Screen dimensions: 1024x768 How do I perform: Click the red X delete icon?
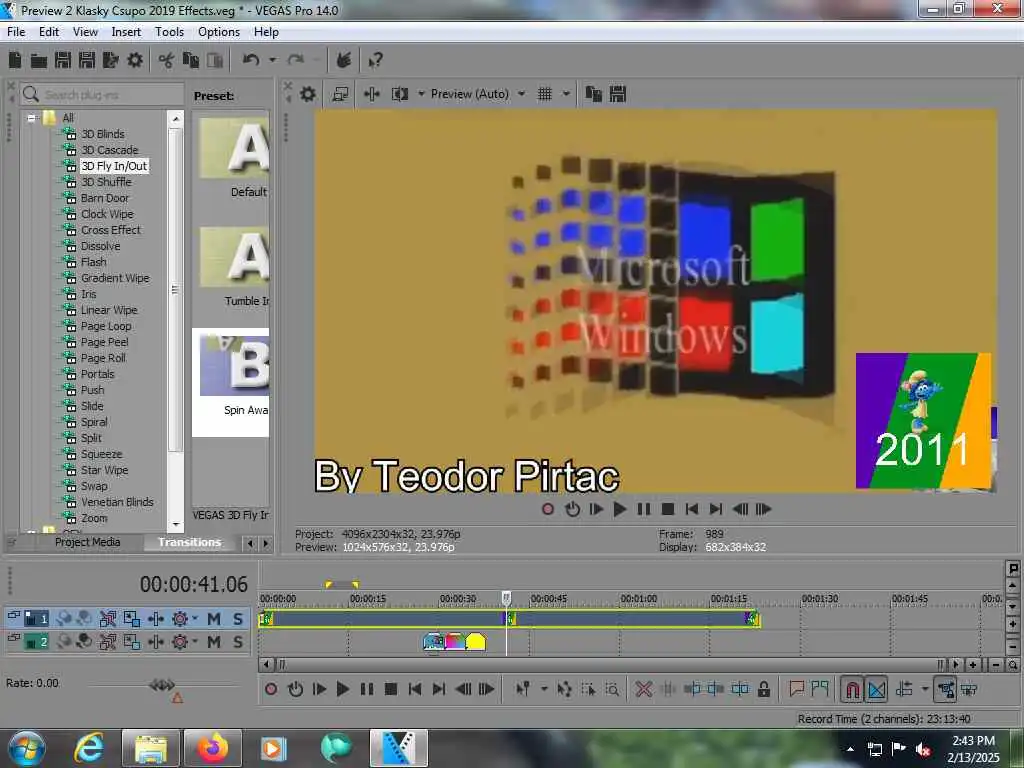pyautogui.click(x=643, y=689)
